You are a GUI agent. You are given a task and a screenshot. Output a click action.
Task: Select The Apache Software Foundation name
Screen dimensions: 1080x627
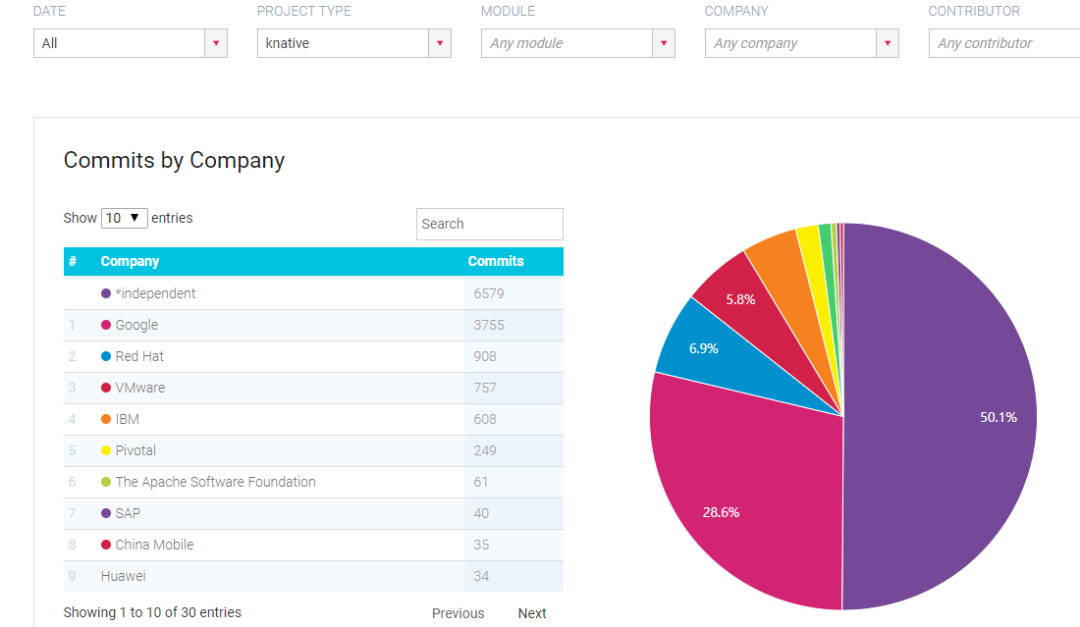[215, 482]
